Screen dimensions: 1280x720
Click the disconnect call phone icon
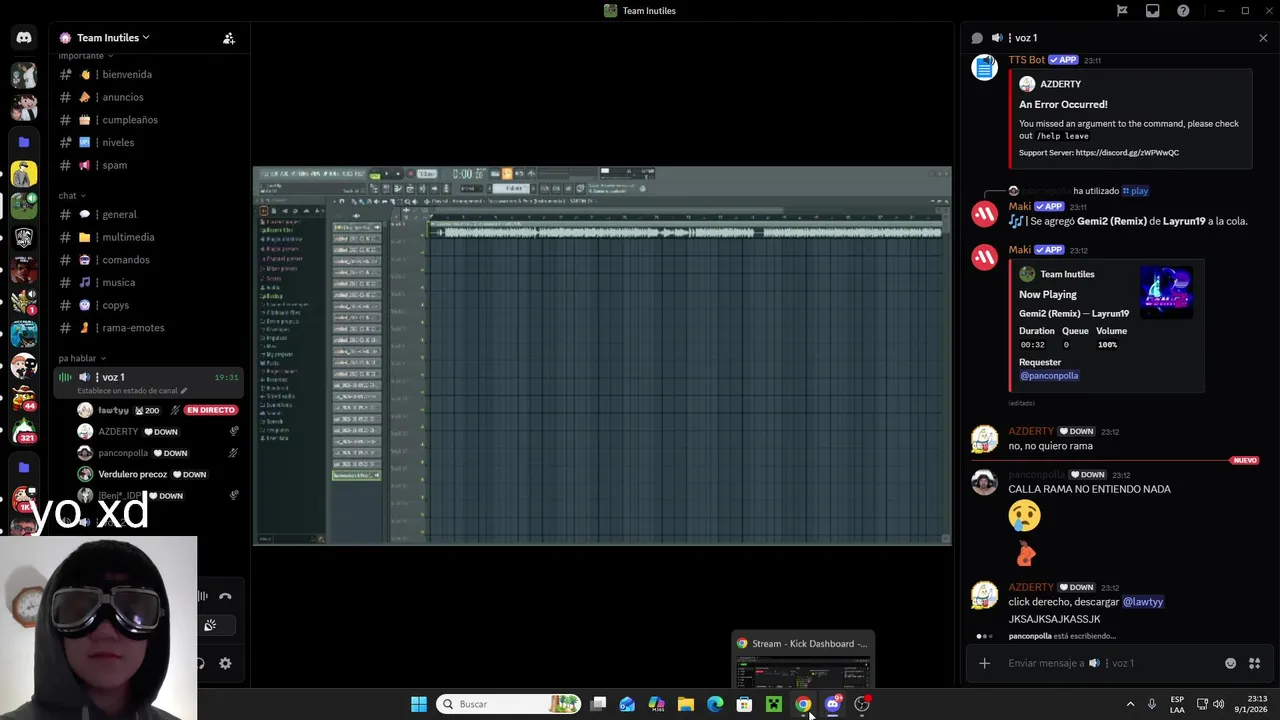[x=225, y=597]
